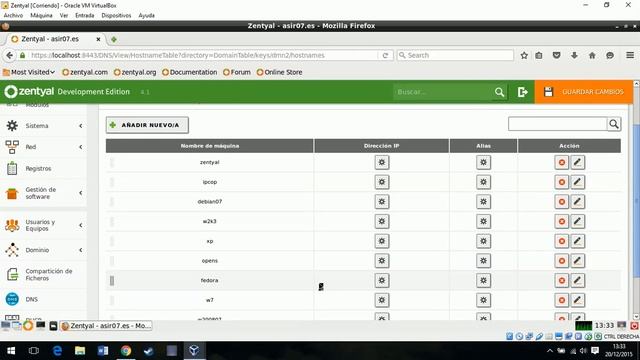Open alias settings for xp host
This screenshot has width=640, height=360.
pos(483,241)
